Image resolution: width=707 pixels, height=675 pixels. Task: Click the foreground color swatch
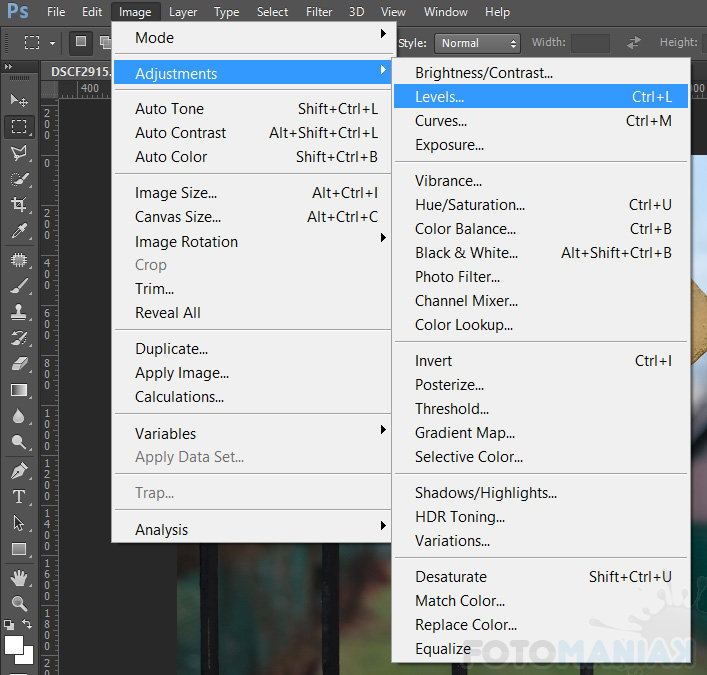coord(13,644)
